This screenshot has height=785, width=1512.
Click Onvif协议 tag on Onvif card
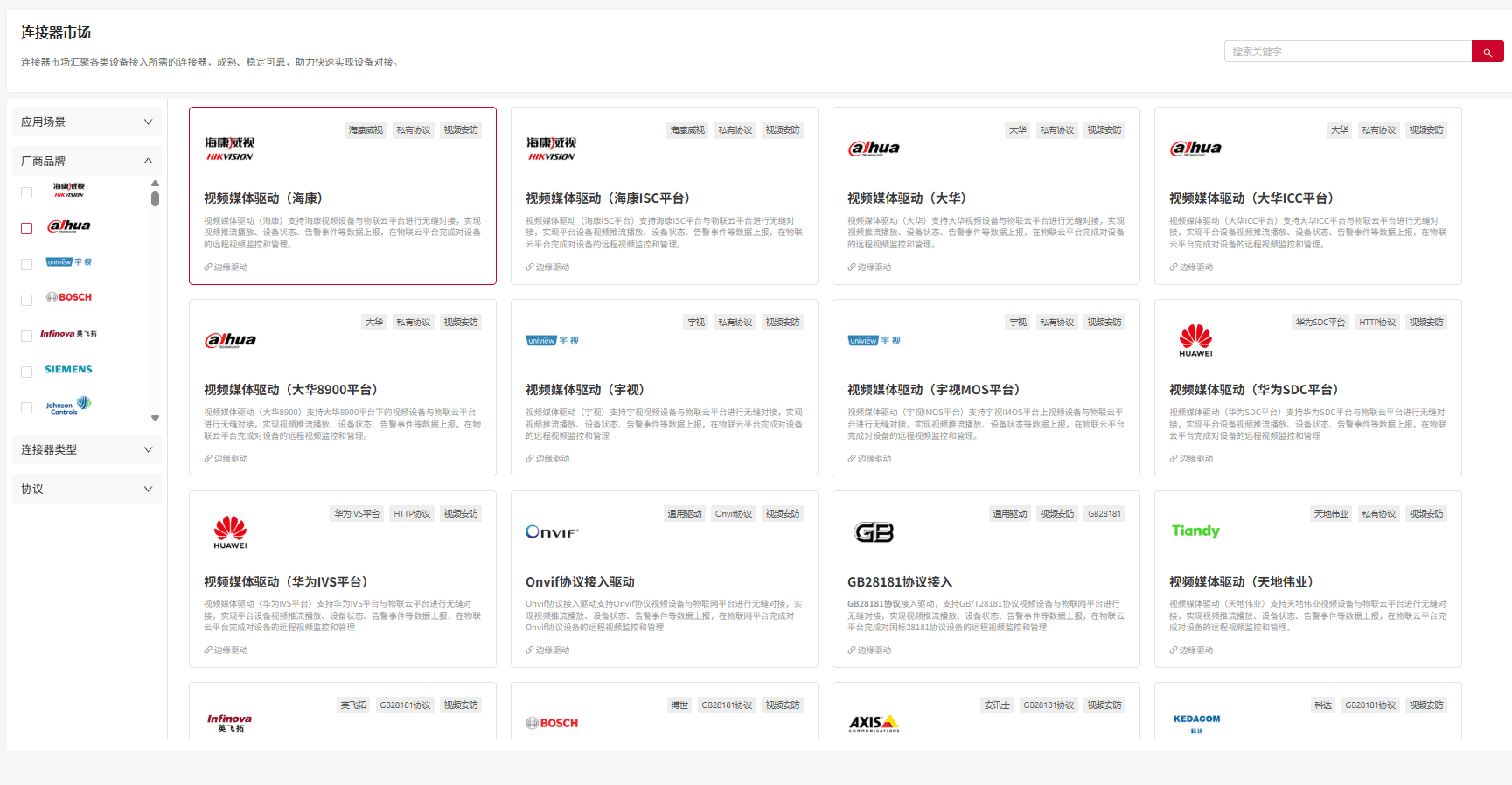pyautogui.click(x=734, y=514)
